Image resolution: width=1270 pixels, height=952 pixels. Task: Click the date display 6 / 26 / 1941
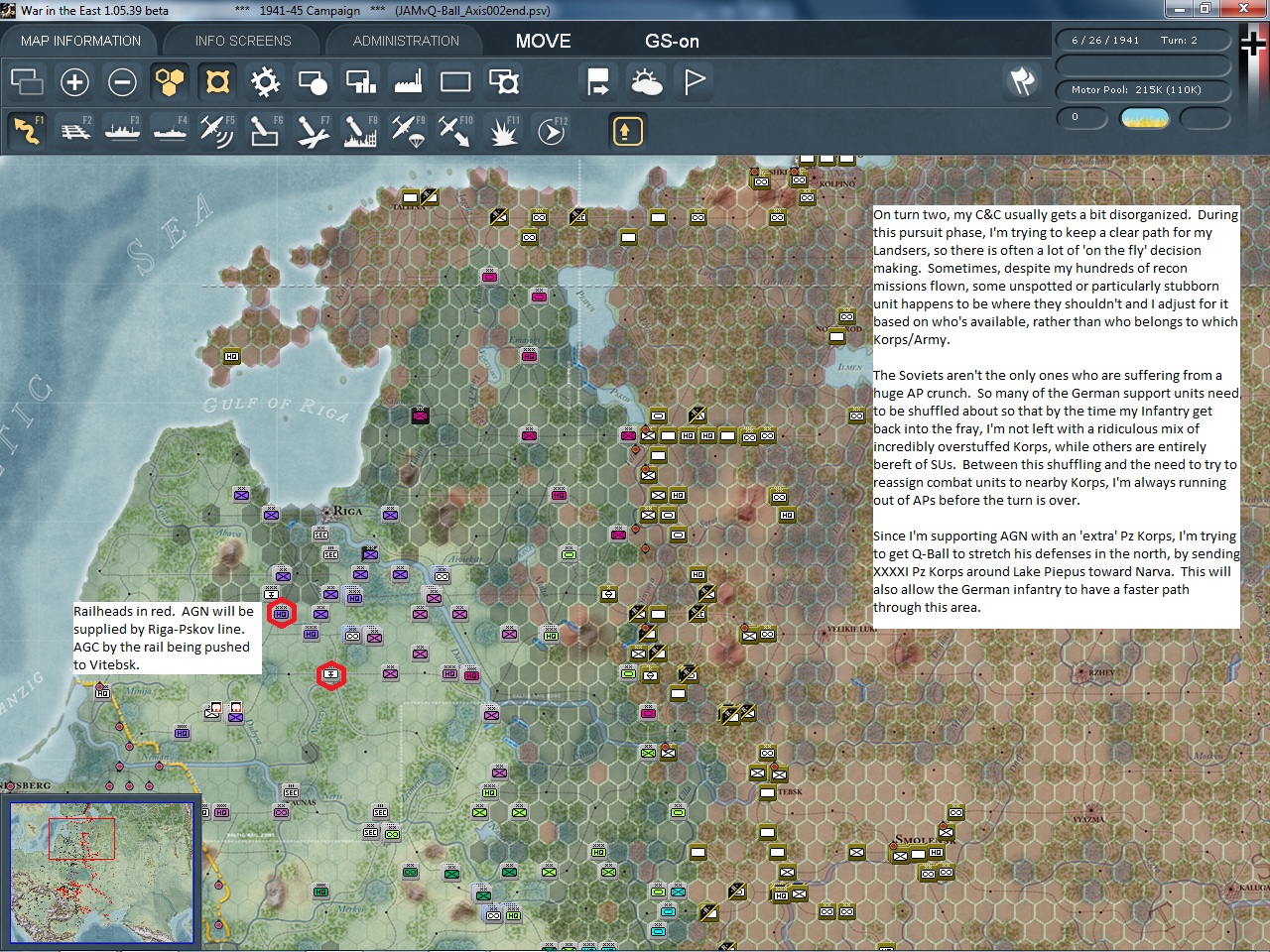(x=1105, y=41)
